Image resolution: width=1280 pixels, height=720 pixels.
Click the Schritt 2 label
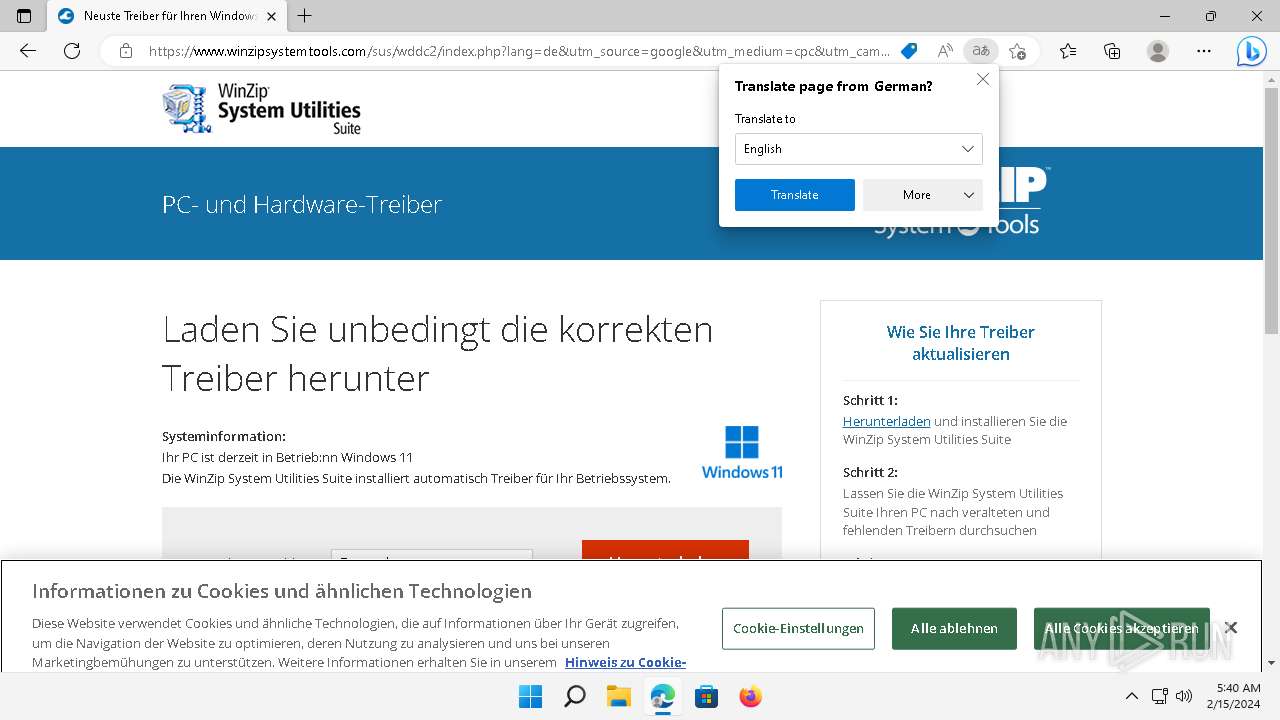870,472
